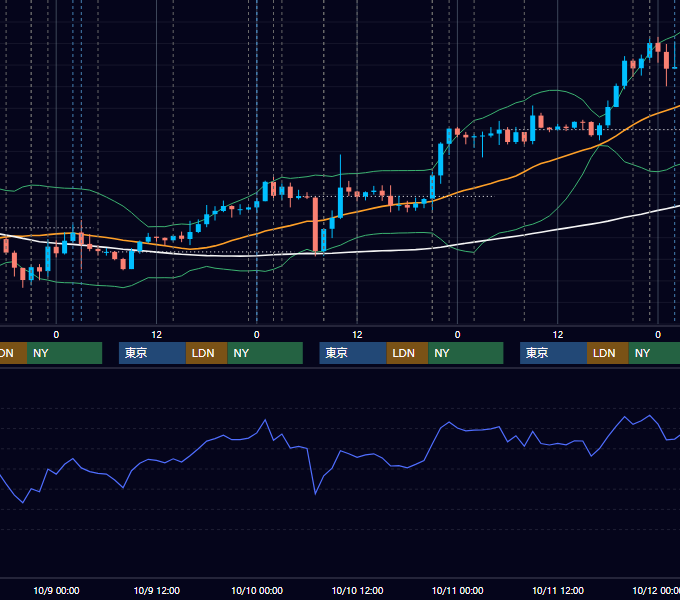Click the 10/9 12:00 date label
This screenshot has height=600, width=680.
pos(157,590)
